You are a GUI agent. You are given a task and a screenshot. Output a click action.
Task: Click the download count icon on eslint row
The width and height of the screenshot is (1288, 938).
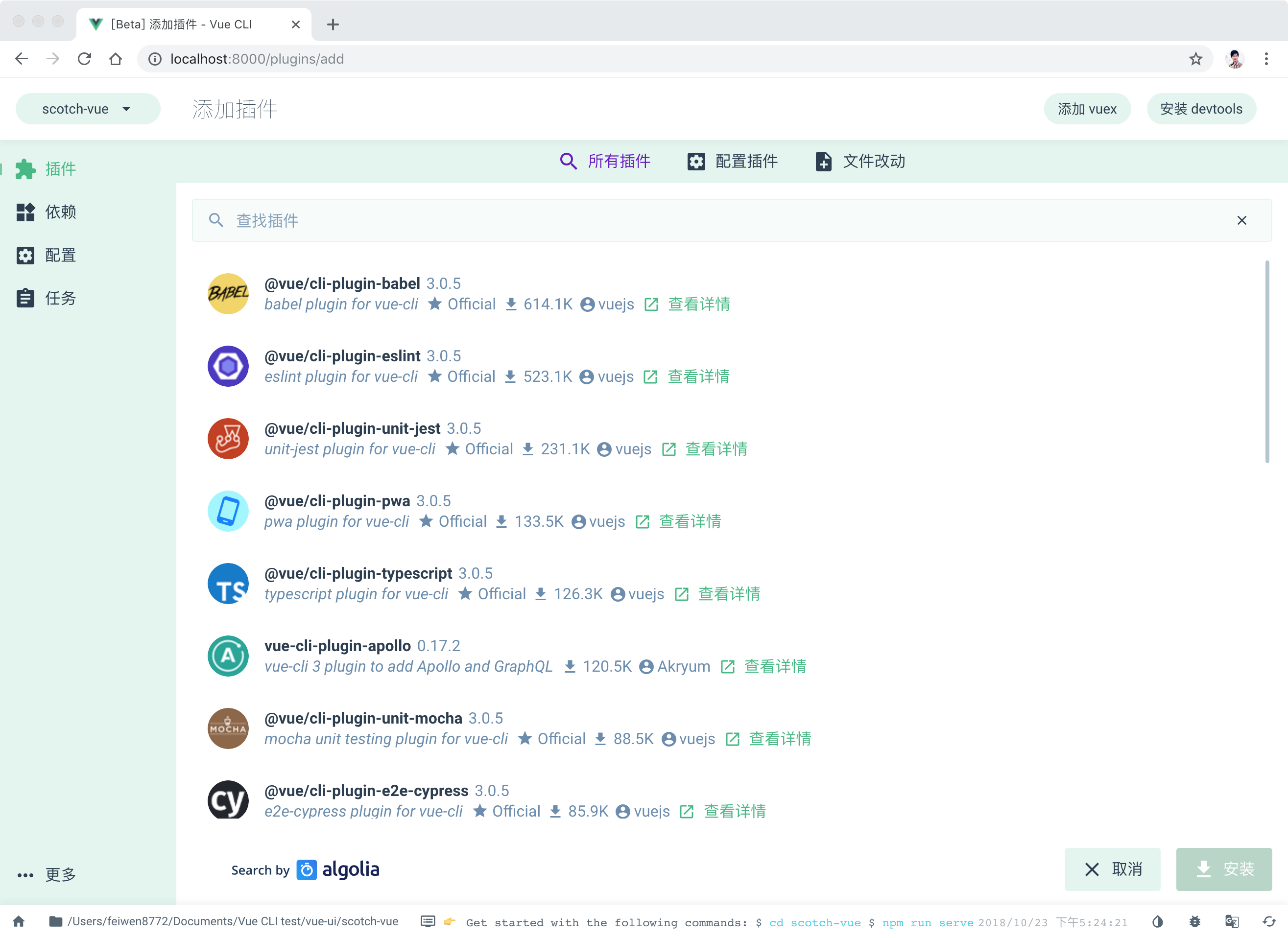click(510, 377)
